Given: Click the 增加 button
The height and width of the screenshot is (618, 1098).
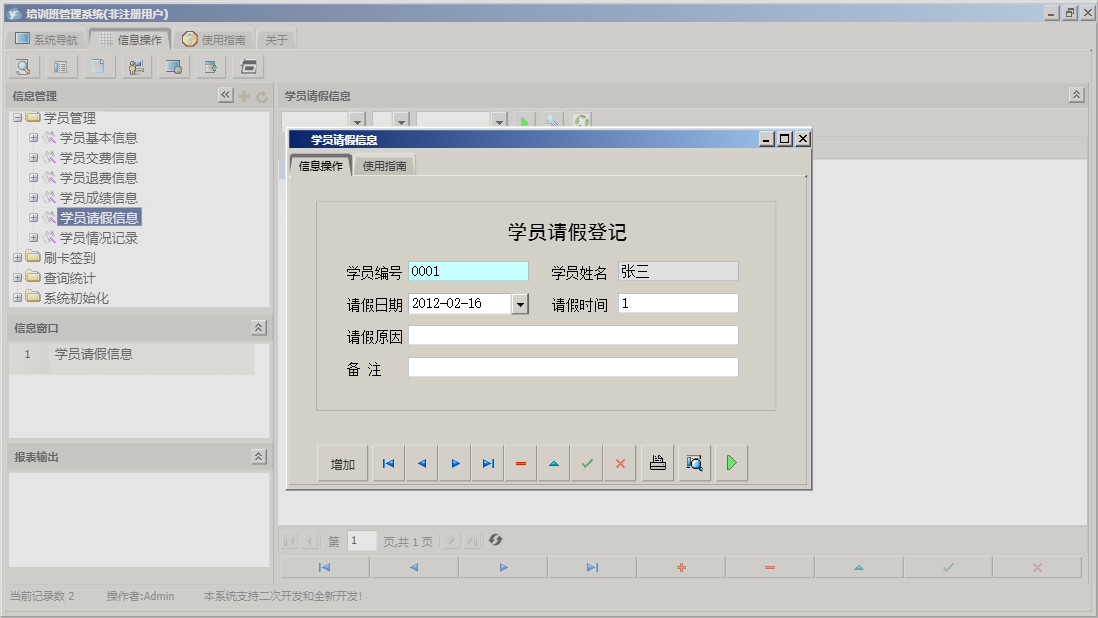Looking at the screenshot, I should [x=342, y=462].
